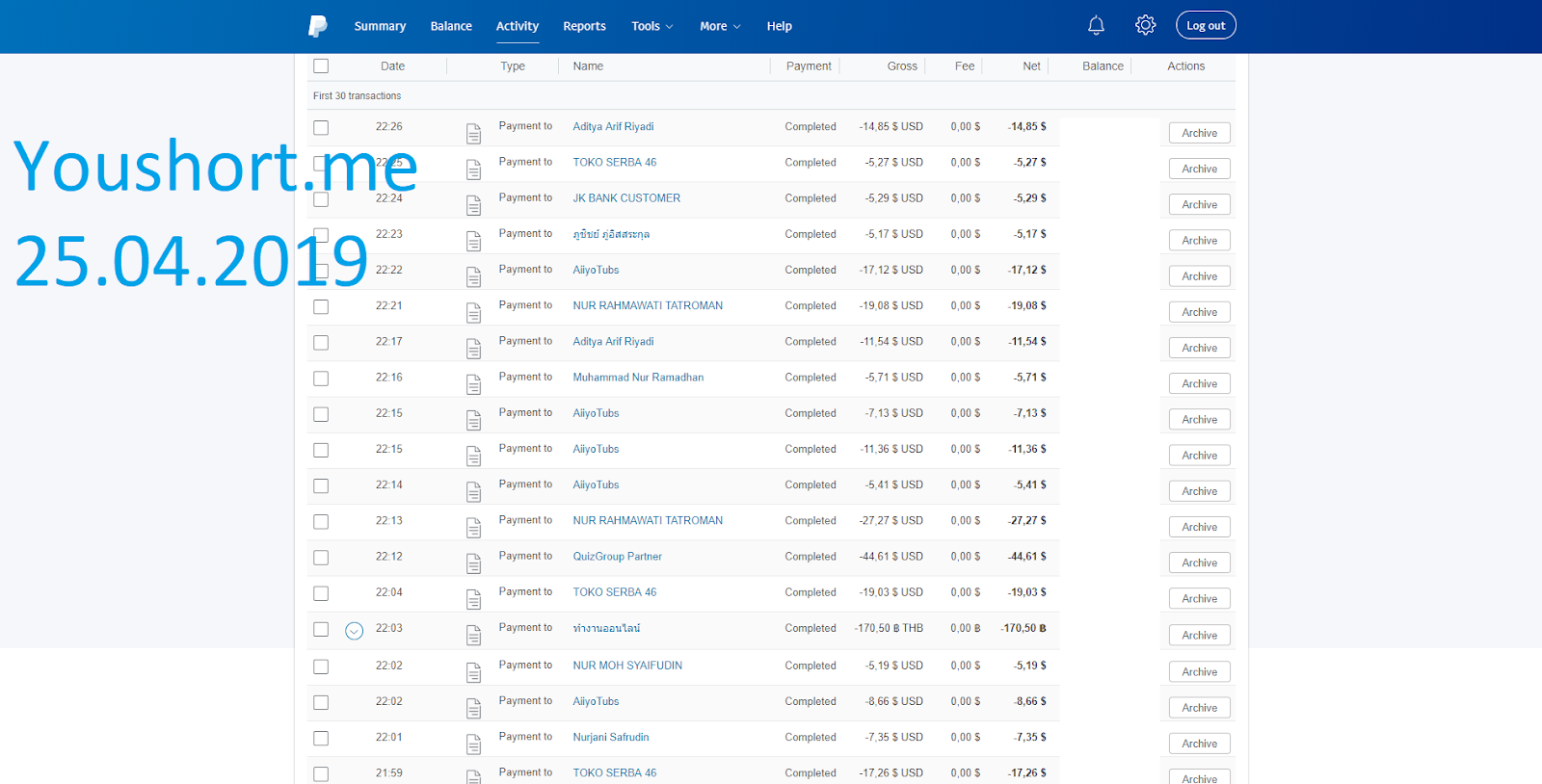The height and width of the screenshot is (784, 1542).
Task: Open details icon for 22:17 Aditya Arif Riyadi payment
Action: coord(473,348)
